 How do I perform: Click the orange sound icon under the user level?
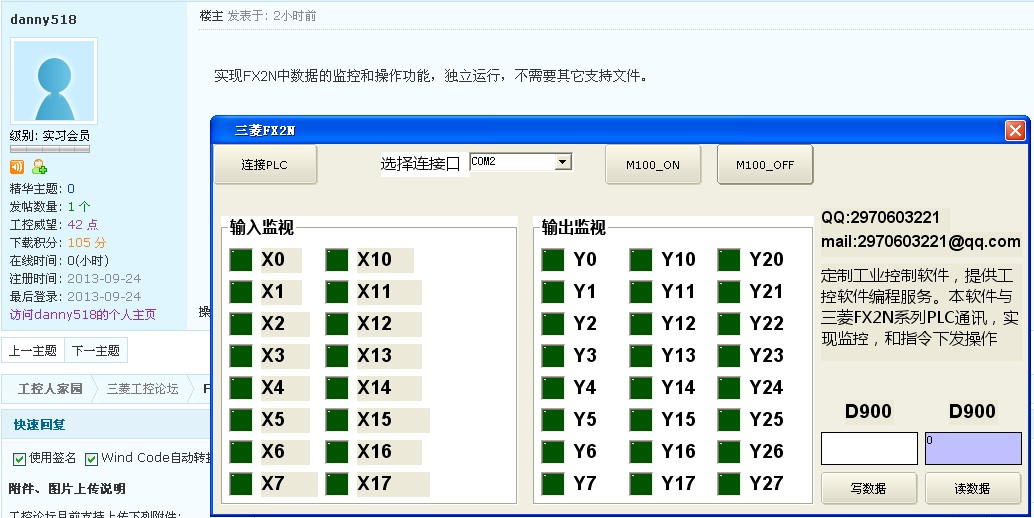click(x=17, y=167)
